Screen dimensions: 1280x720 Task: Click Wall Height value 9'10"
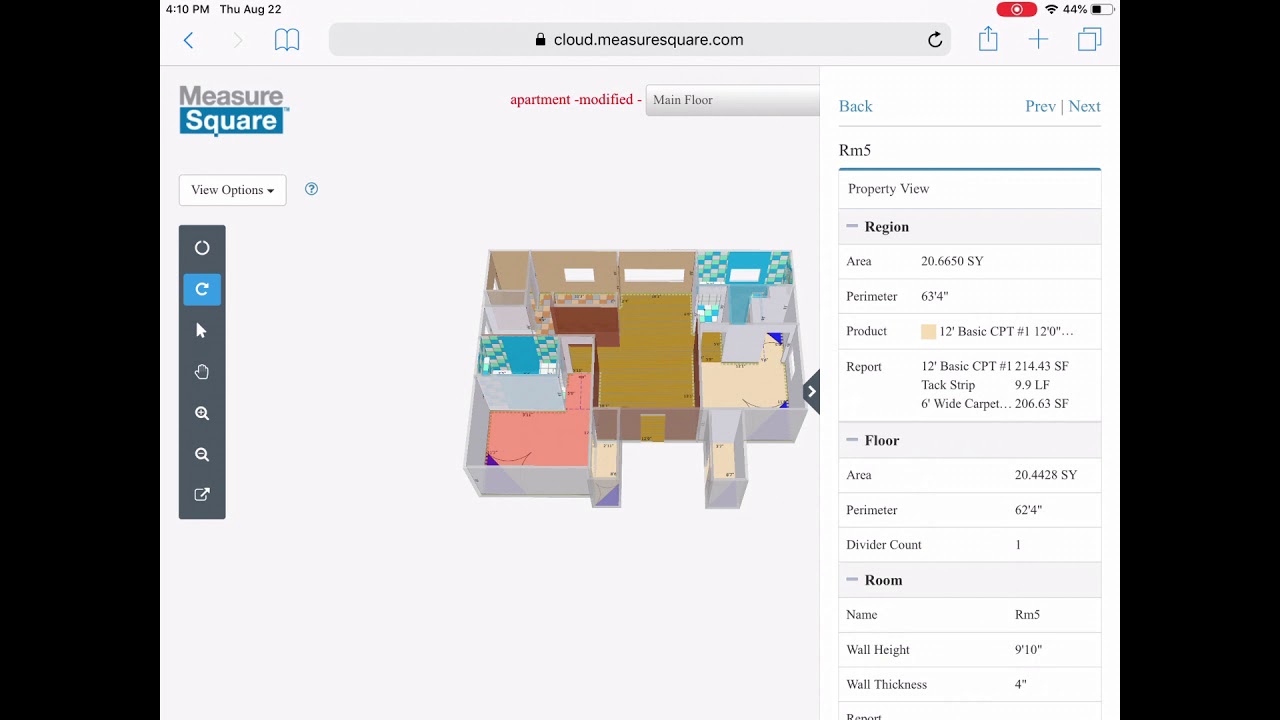[x=1028, y=650]
